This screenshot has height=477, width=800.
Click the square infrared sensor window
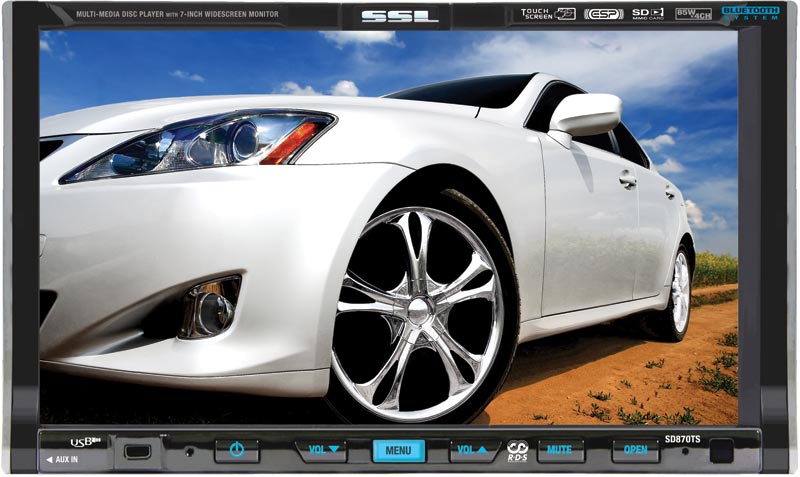(x=720, y=452)
